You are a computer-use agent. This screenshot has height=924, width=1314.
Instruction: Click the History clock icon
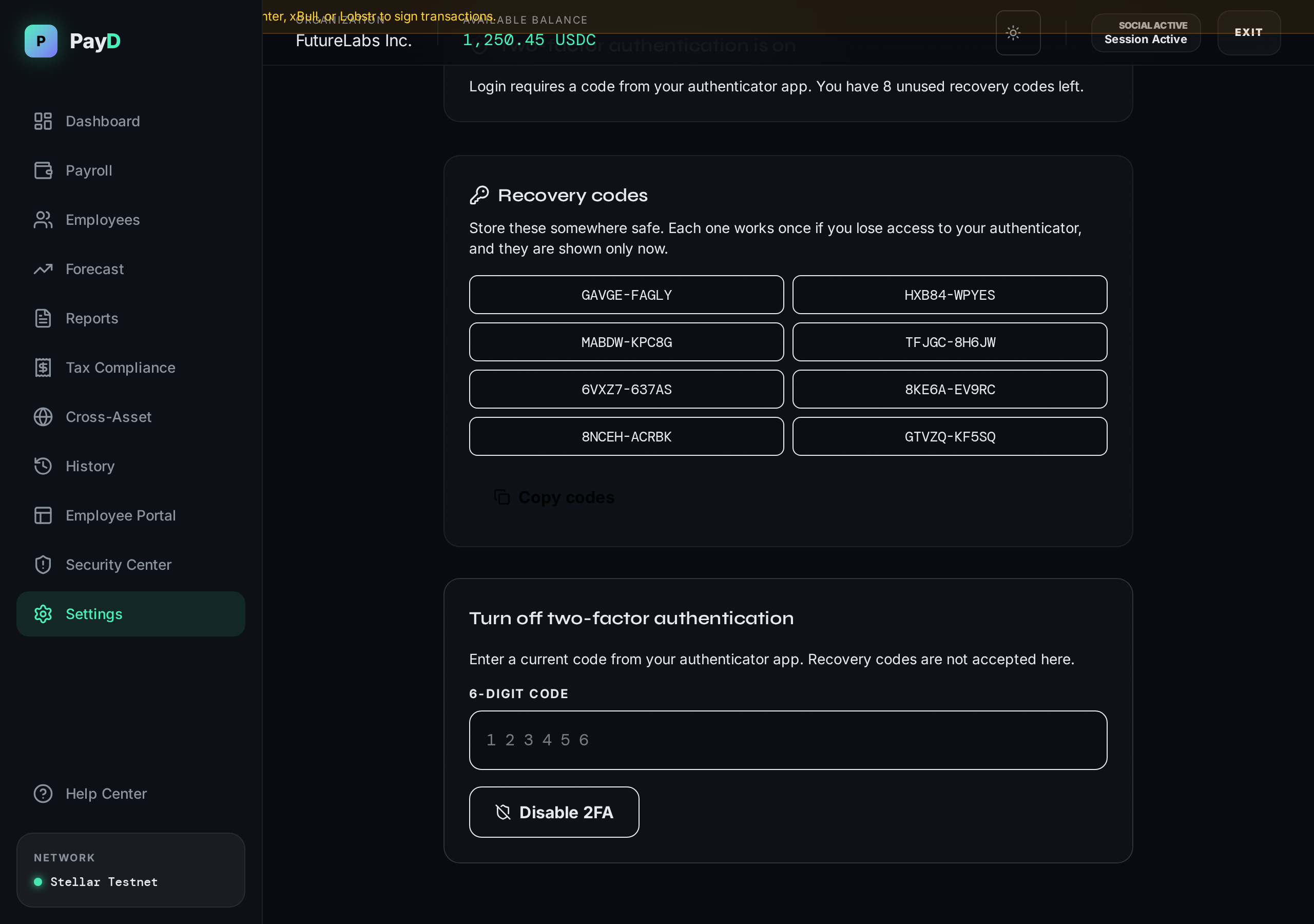pos(43,466)
